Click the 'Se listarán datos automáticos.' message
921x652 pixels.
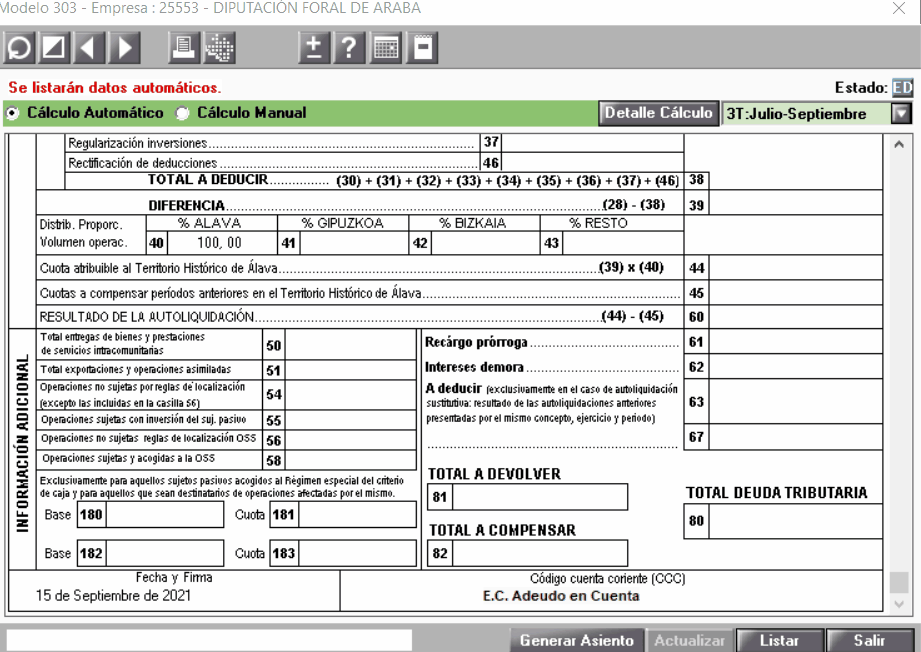click(x=115, y=88)
